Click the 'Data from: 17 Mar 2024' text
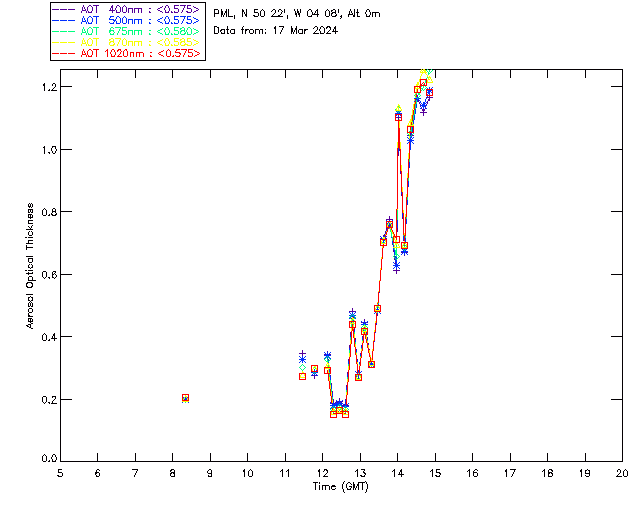640x512 pixels. point(276,30)
